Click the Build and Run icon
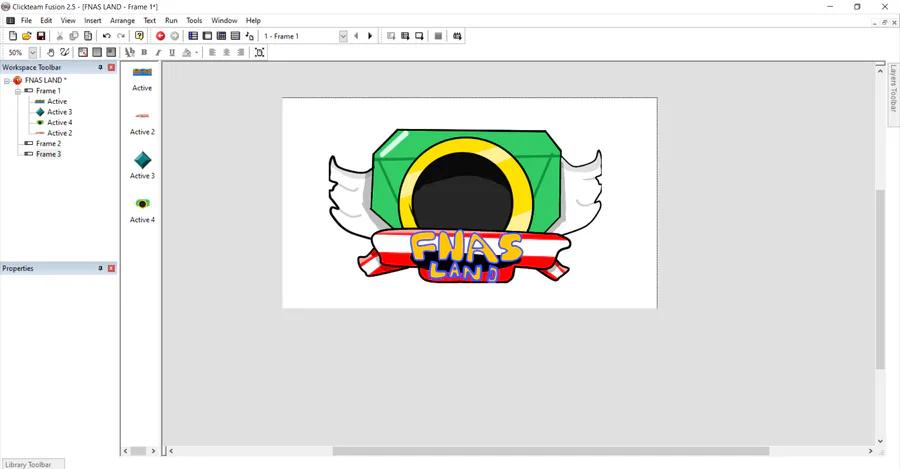 coord(457,36)
